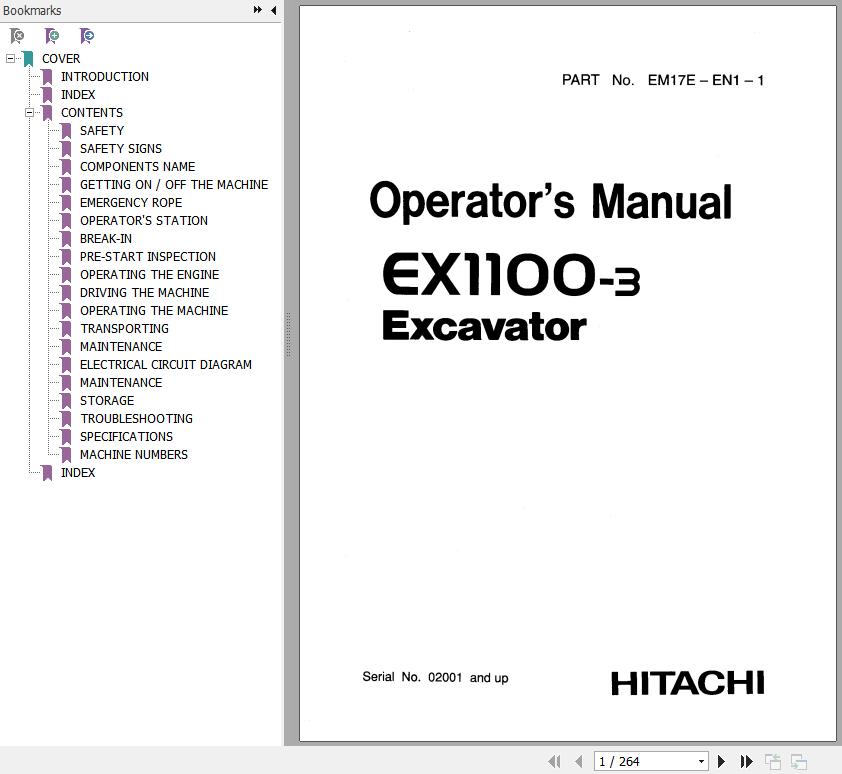842x774 pixels.
Task: Open the last INDEX bookmark at bottom
Action: coord(78,473)
